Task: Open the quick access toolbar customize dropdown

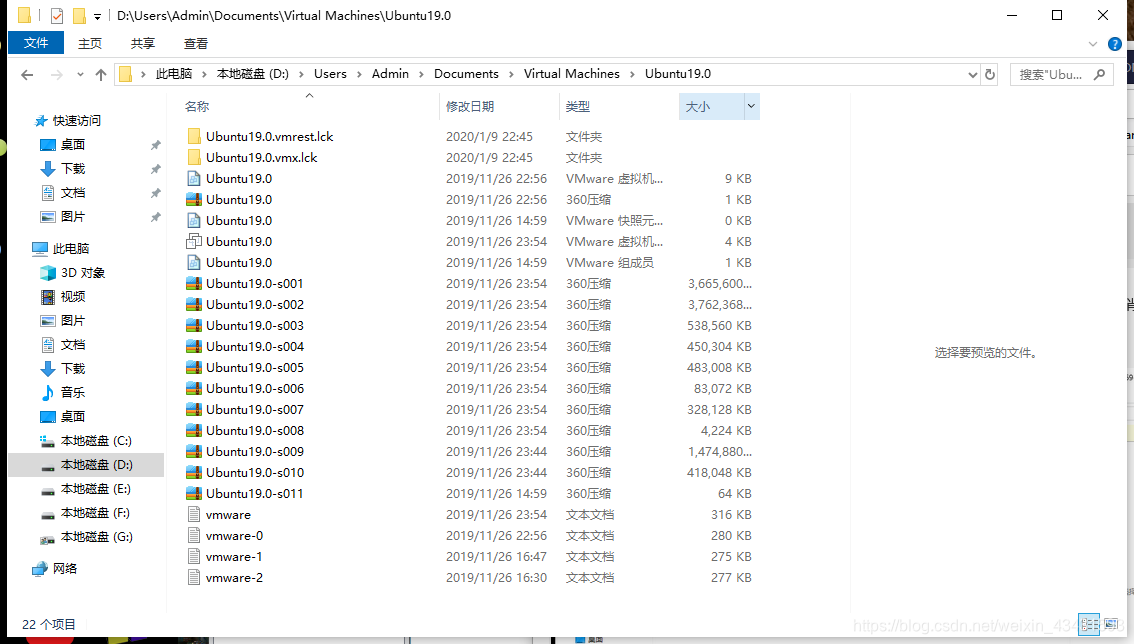Action: (97, 16)
